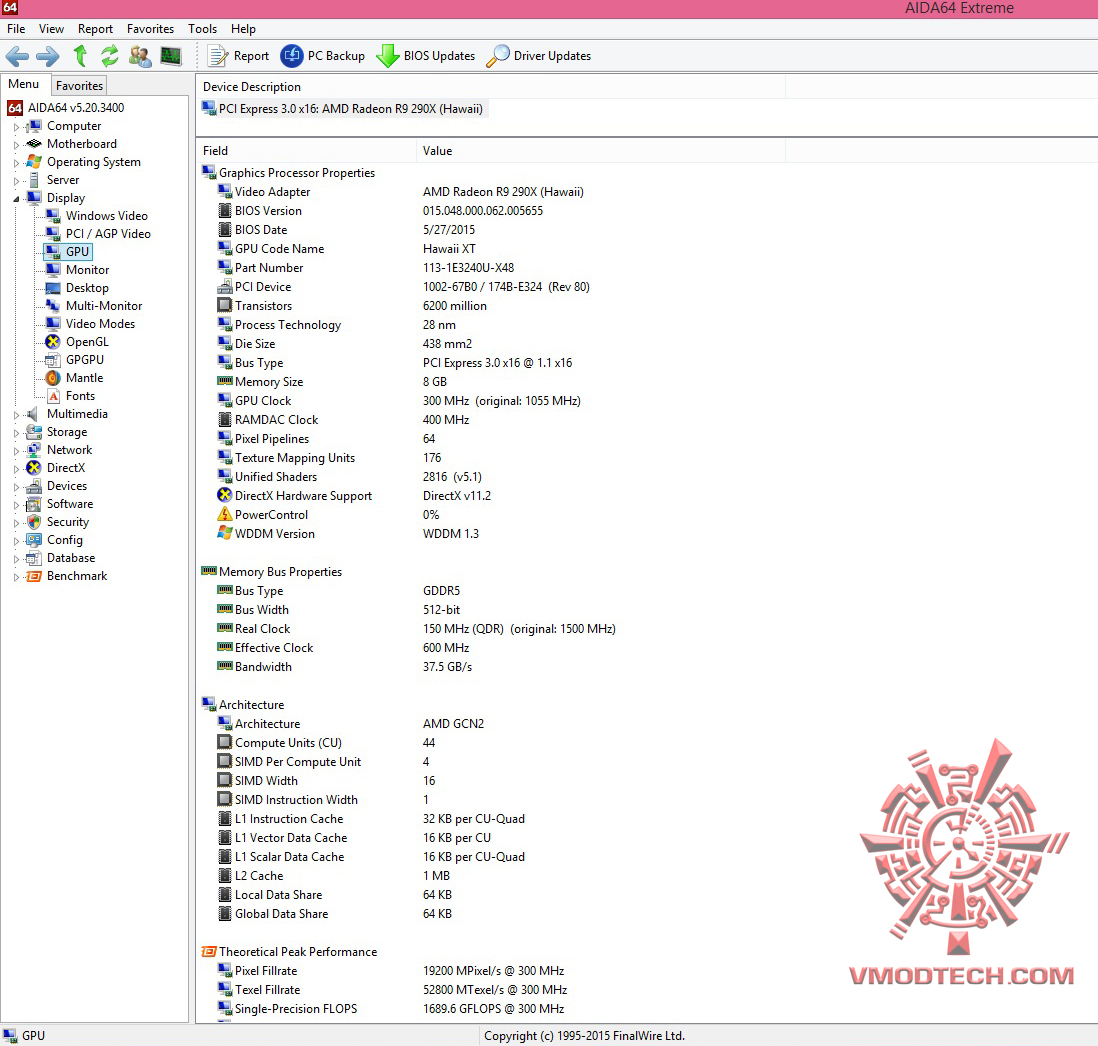Select the Compute Units (CU) row

coord(326,743)
